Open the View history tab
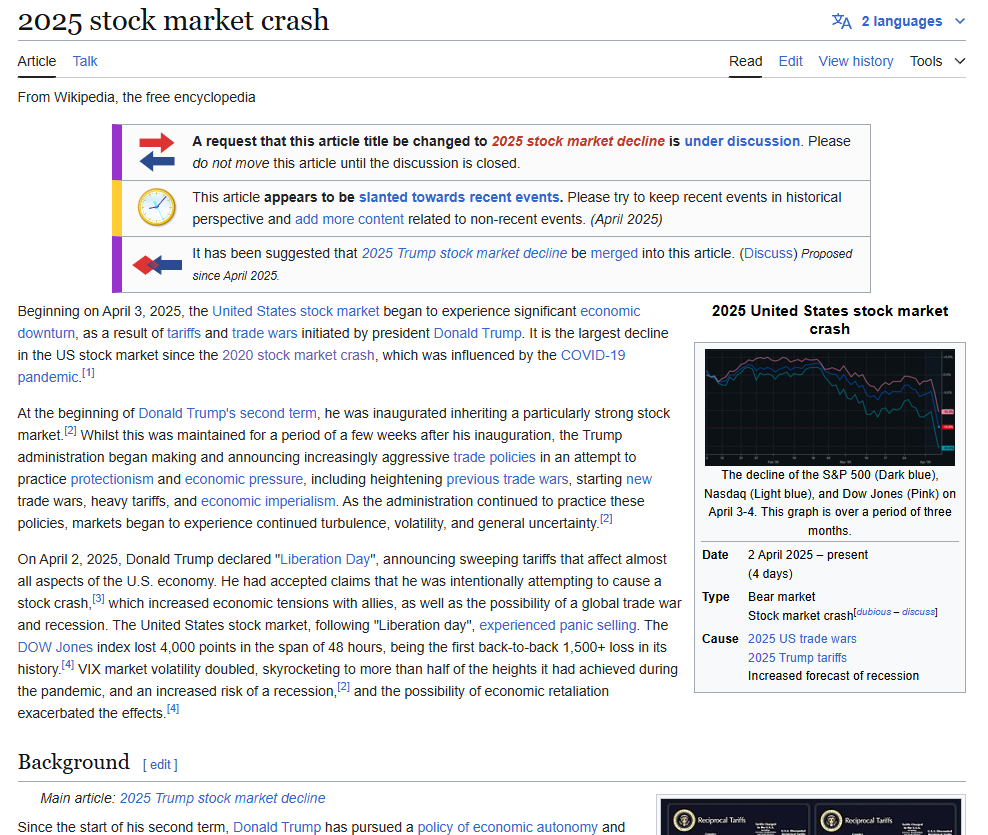Image resolution: width=988 pixels, height=835 pixels. (x=856, y=61)
